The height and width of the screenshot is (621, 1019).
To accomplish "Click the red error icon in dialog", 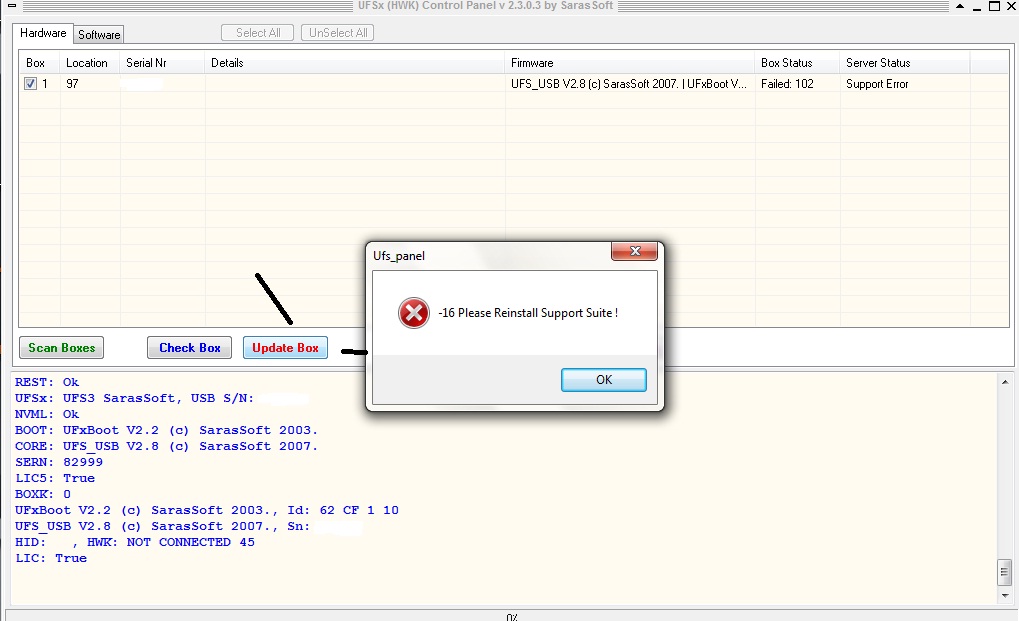I will tap(414, 313).
